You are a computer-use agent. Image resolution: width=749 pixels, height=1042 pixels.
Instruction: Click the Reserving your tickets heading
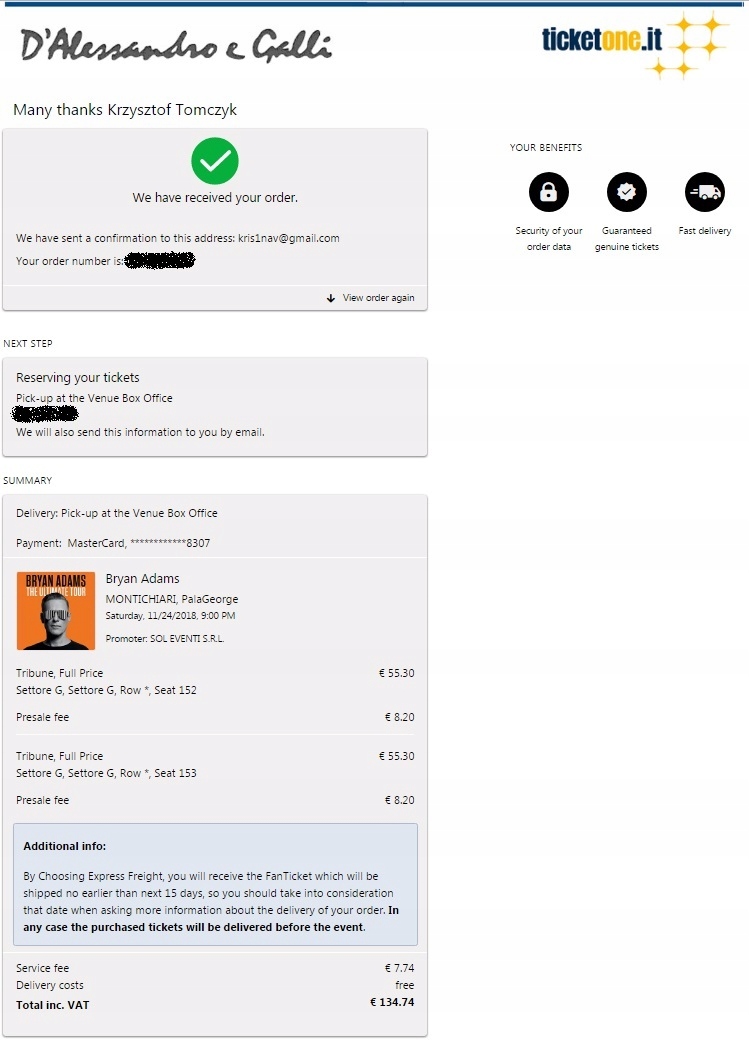78,378
